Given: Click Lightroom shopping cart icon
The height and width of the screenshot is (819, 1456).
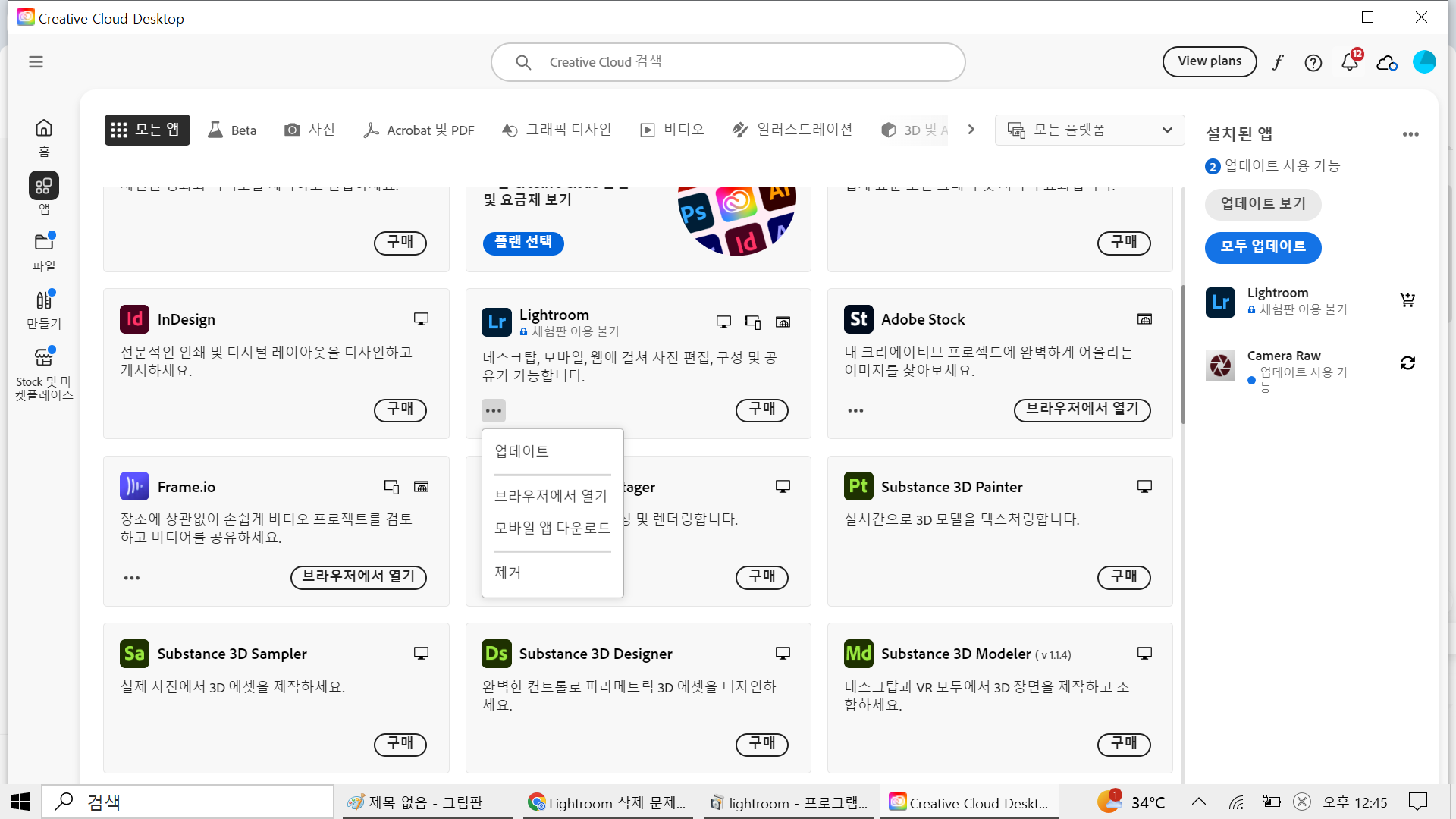Looking at the screenshot, I should (1407, 300).
